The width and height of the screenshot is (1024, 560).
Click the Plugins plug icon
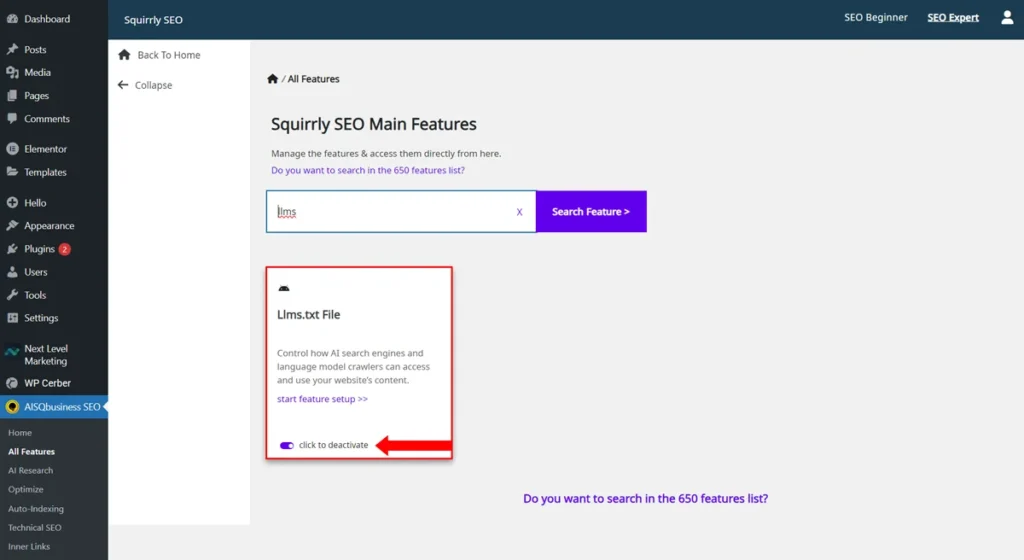[12, 249]
